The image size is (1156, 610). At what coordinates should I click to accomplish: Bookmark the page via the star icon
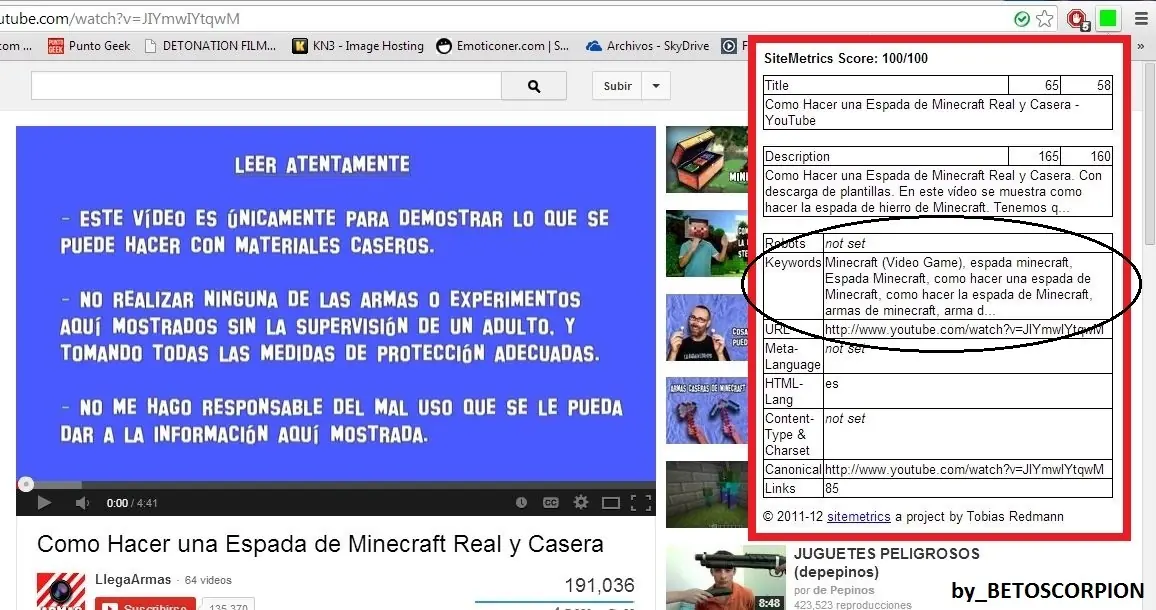point(1044,18)
